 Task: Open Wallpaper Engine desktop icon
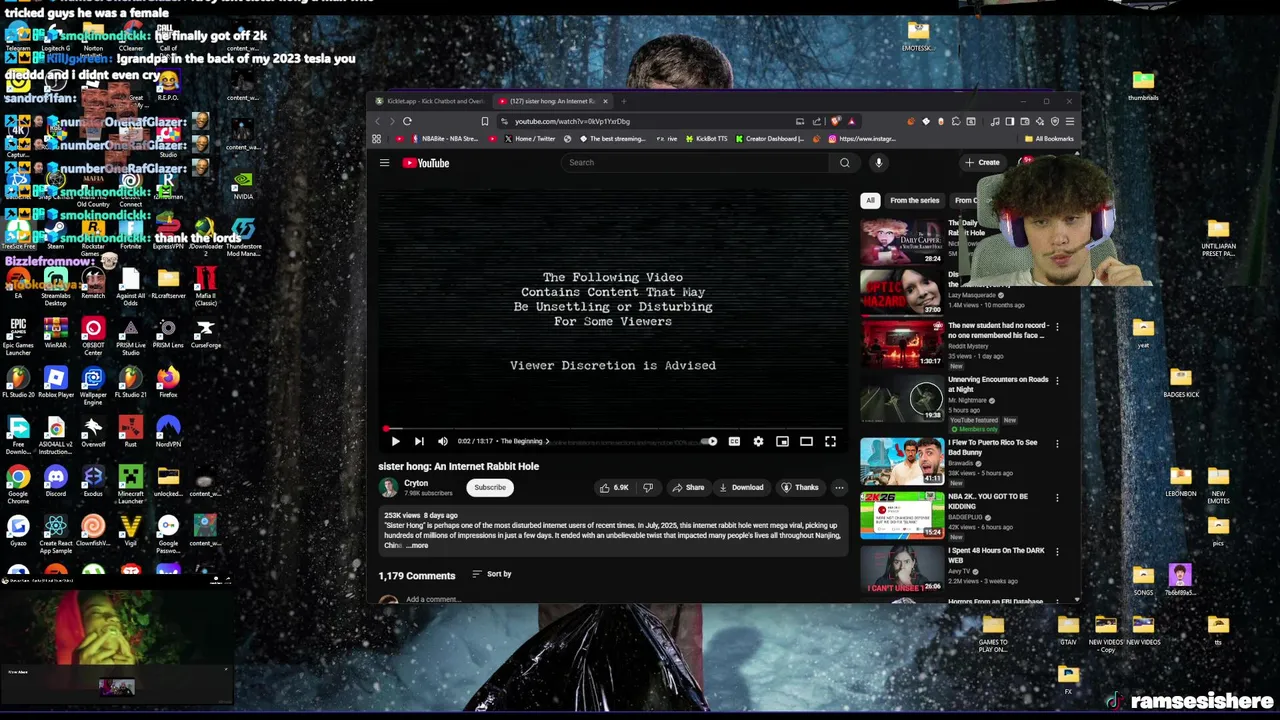[93, 385]
